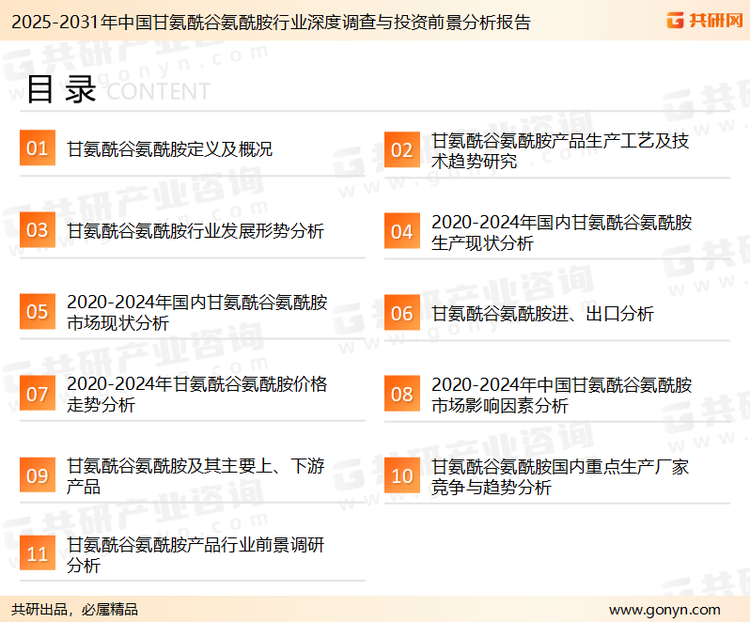
Task: Click the orange 08 number badge
Action: [402, 394]
